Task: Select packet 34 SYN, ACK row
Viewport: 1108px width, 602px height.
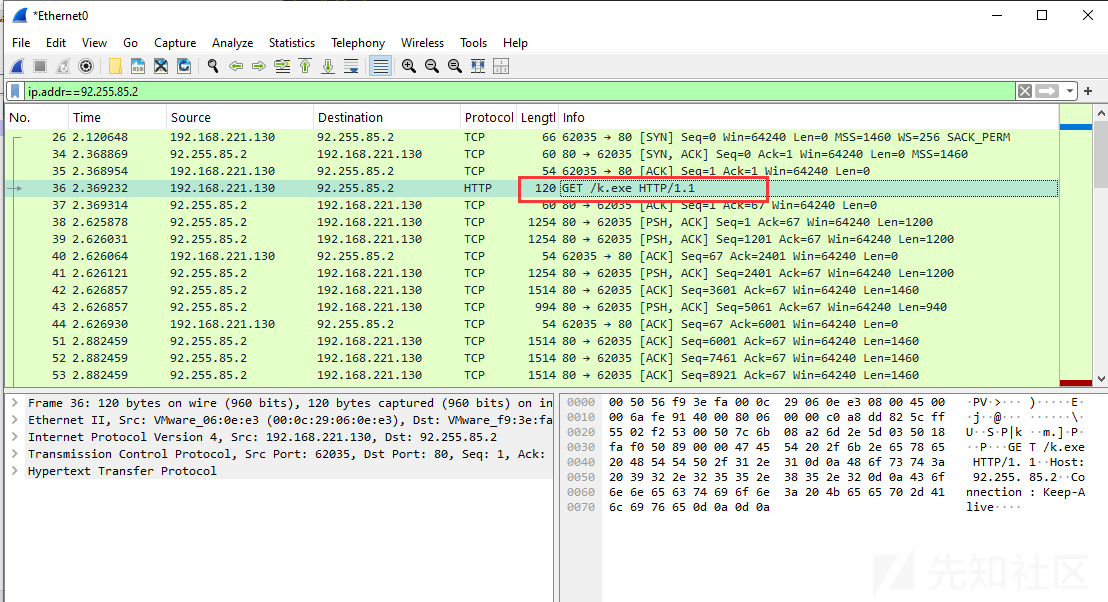Action: (532, 154)
